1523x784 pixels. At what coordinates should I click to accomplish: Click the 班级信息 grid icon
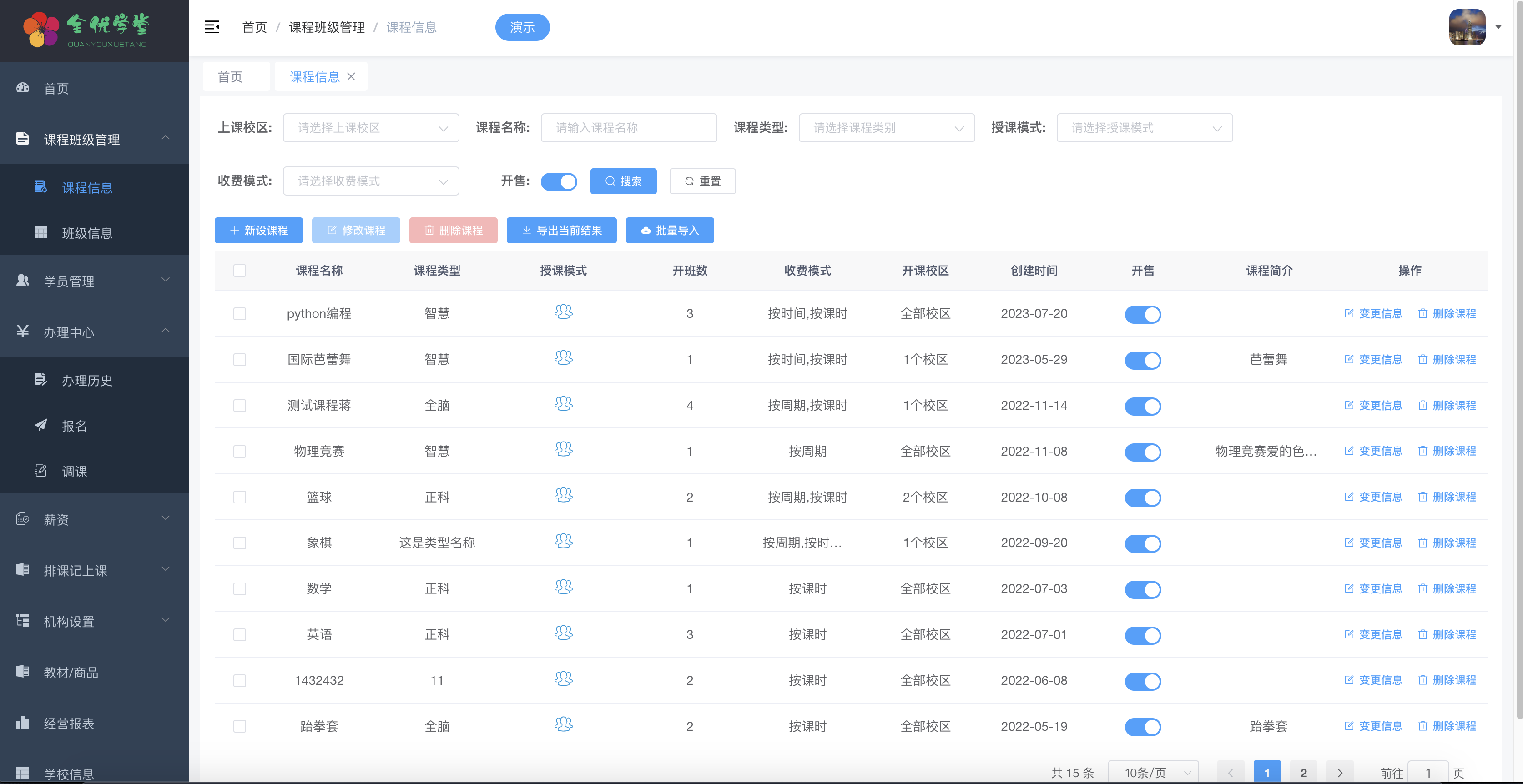coord(41,232)
